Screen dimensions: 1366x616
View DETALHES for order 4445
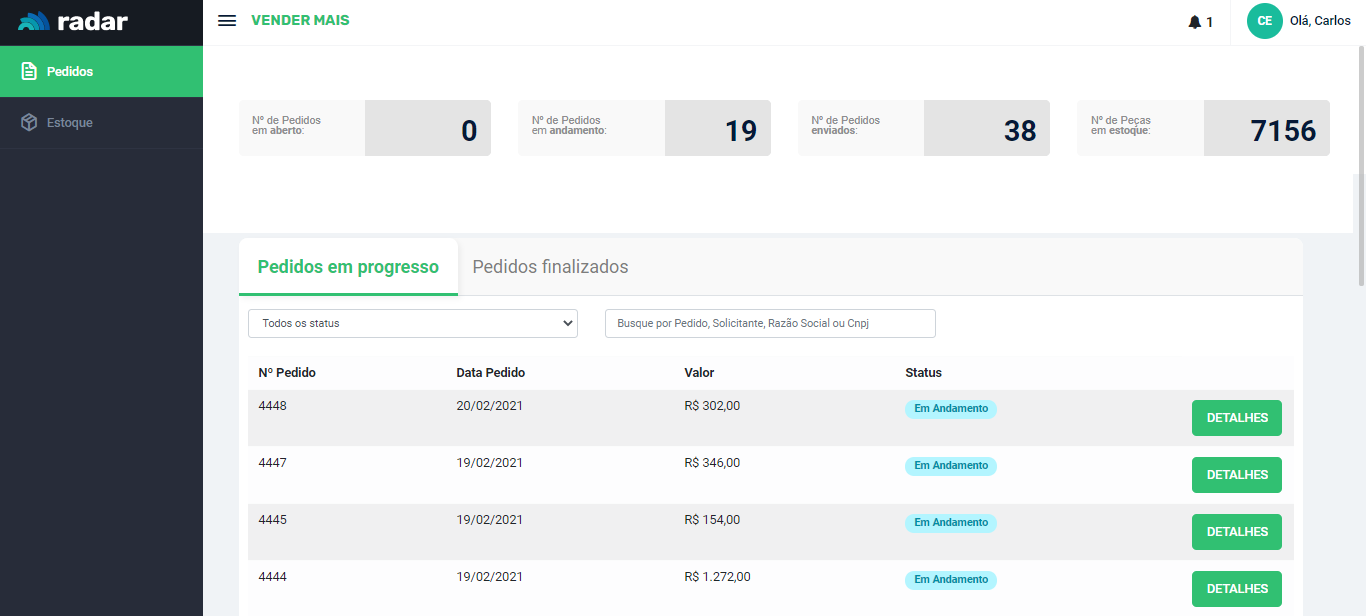click(1236, 532)
